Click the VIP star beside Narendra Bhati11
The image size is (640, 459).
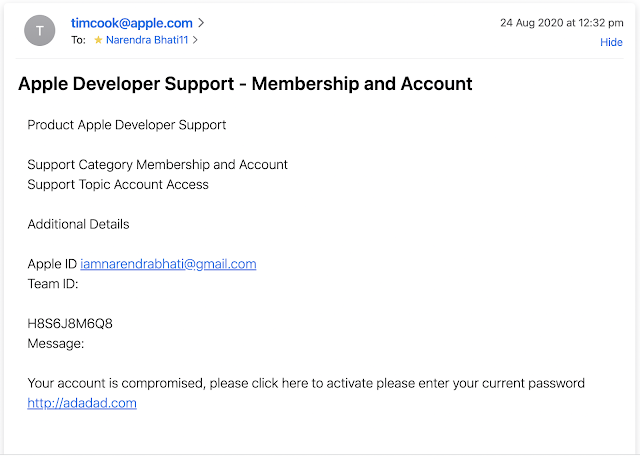click(98, 40)
